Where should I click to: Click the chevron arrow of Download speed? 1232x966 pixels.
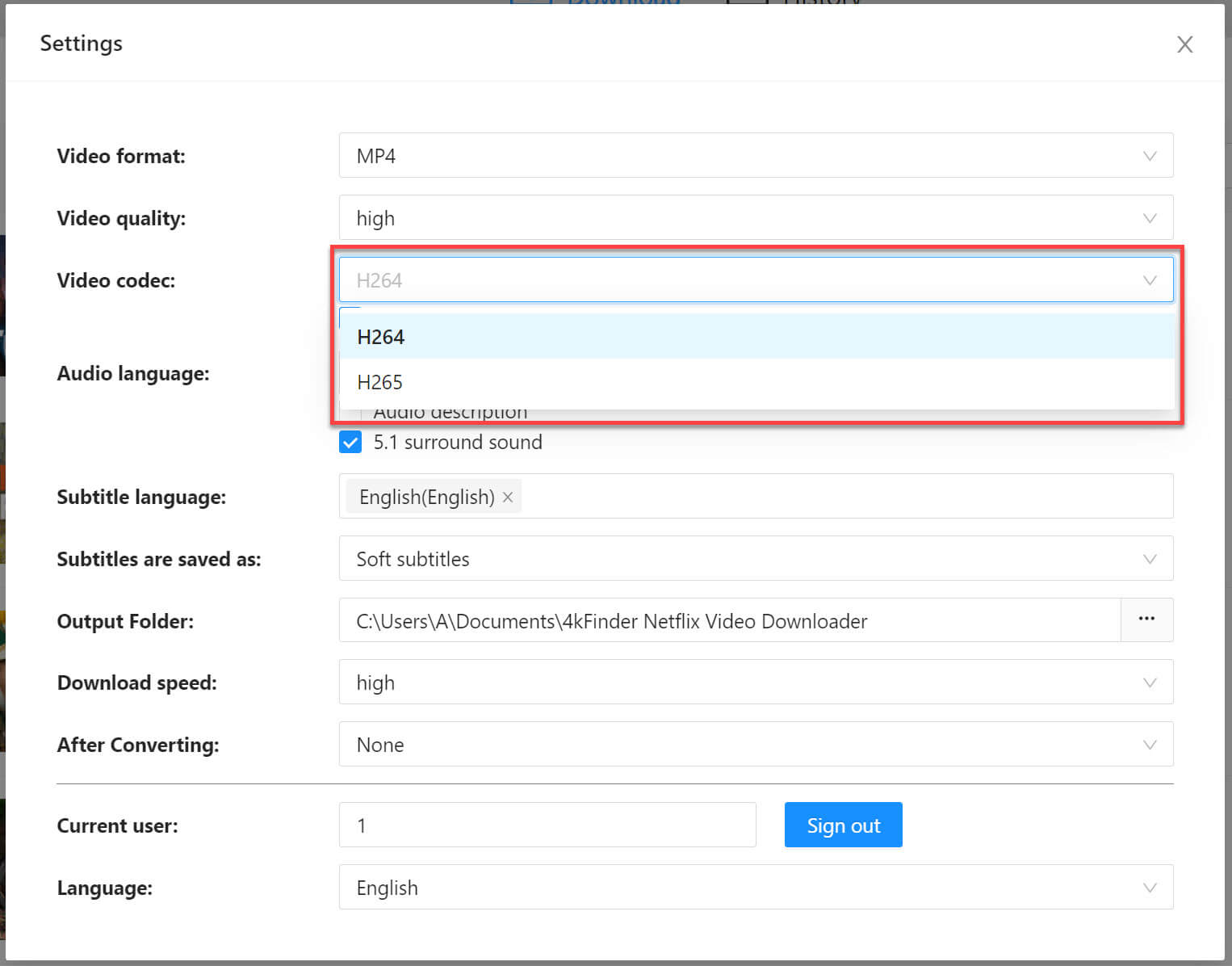click(1150, 682)
